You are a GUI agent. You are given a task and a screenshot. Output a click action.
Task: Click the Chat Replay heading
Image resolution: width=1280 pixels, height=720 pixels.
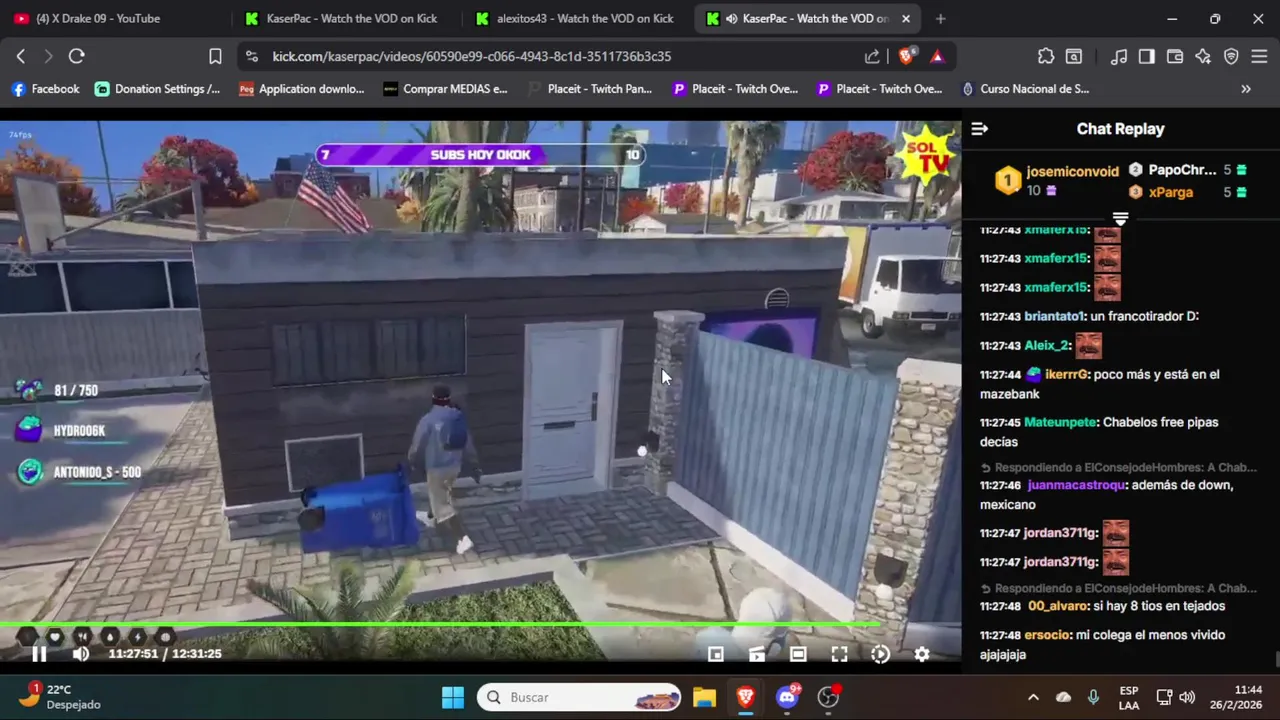point(1120,129)
